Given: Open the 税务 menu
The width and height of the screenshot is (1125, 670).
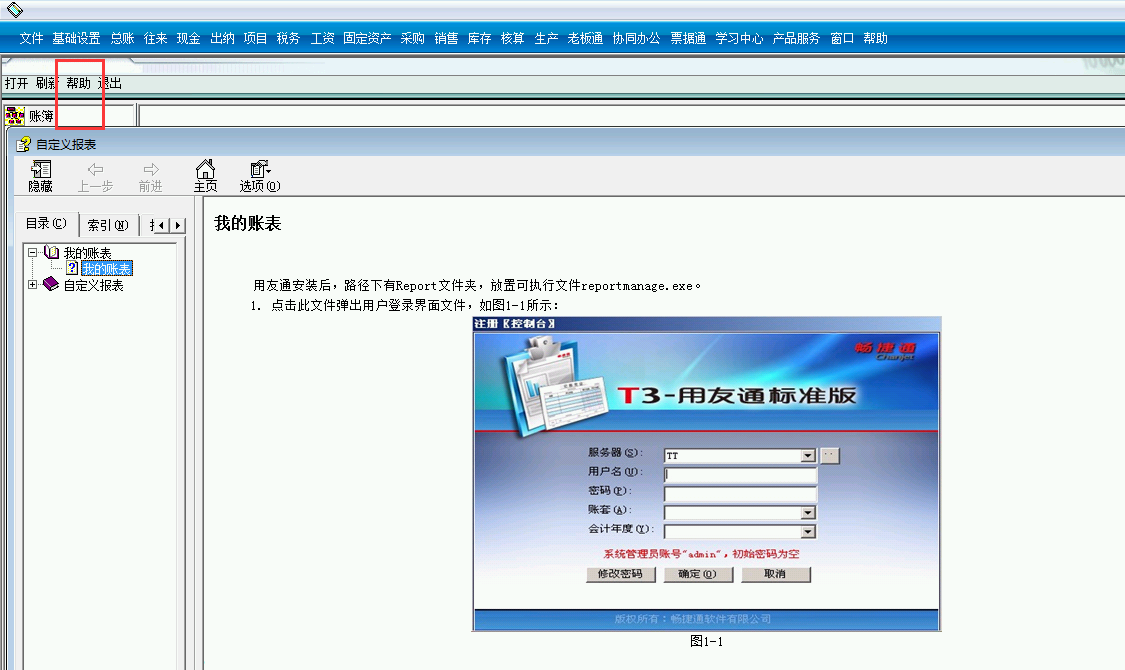Looking at the screenshot, I should point(288,39).
